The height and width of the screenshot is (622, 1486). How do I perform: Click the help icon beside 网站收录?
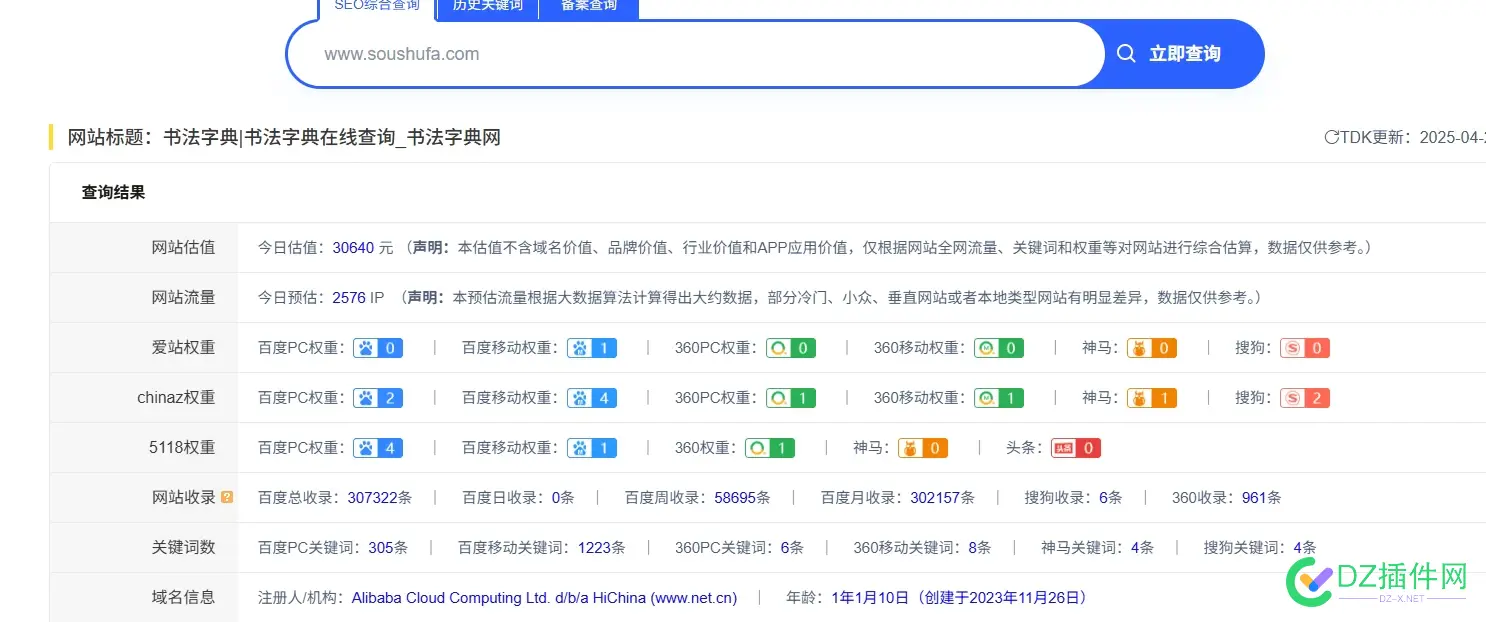pos(227,497)
